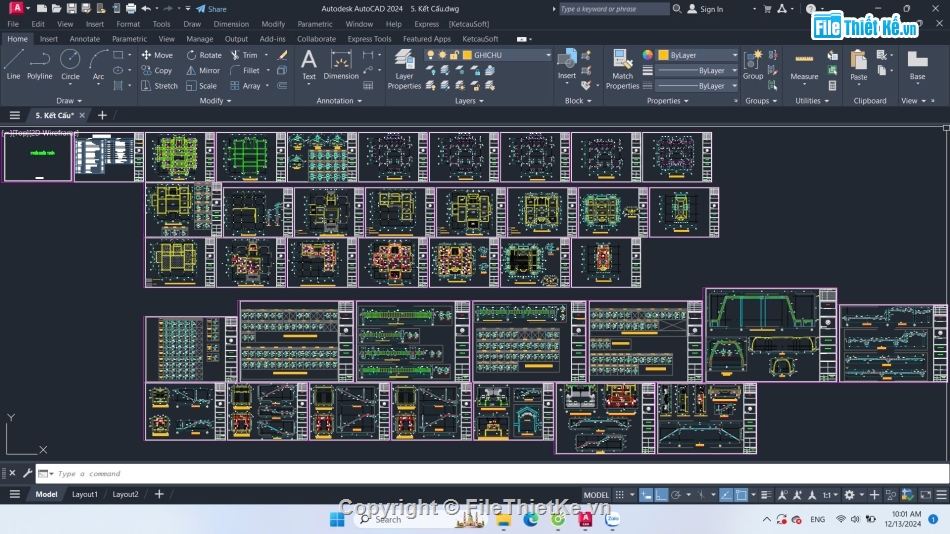The height and width of the screenshot is (534, 950).
Task: Click Sign In
Action: pyautogui.click(x=706, y=9)
